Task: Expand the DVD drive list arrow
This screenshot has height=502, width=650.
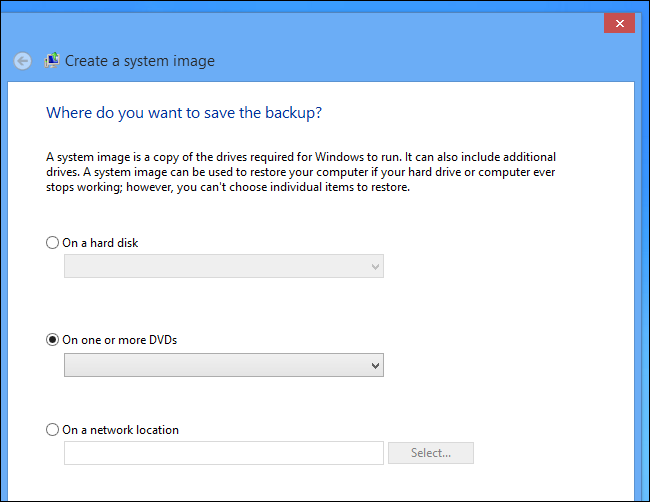Action: point(375,366)
